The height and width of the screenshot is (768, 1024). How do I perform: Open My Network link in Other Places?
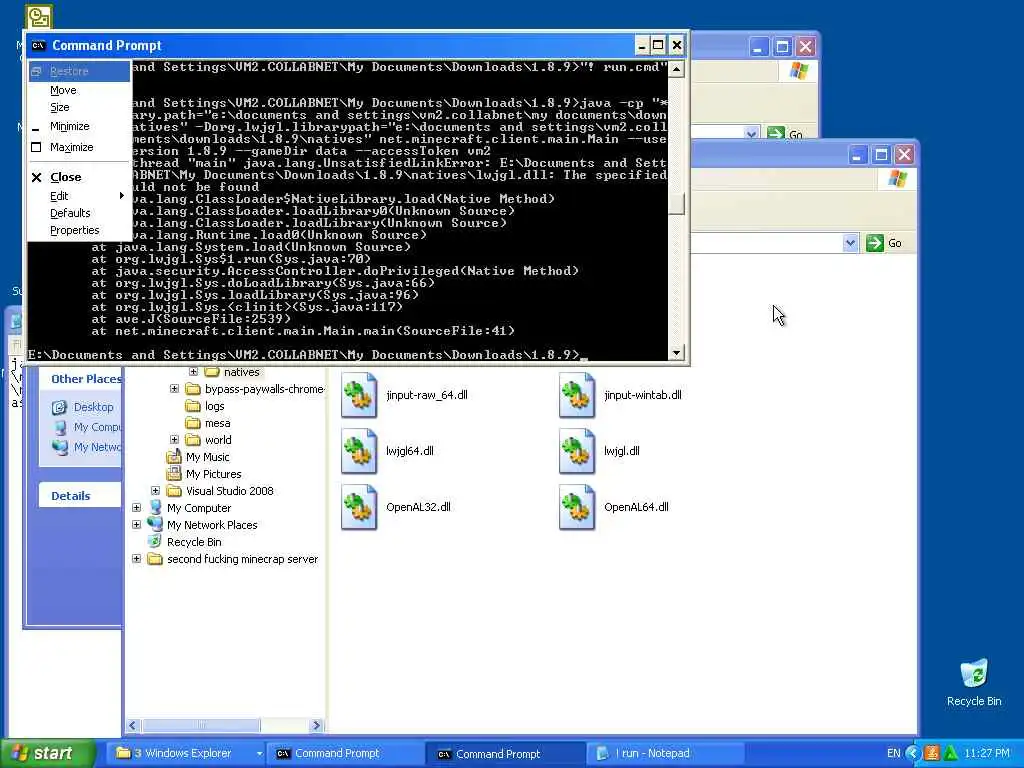(97, 447)
